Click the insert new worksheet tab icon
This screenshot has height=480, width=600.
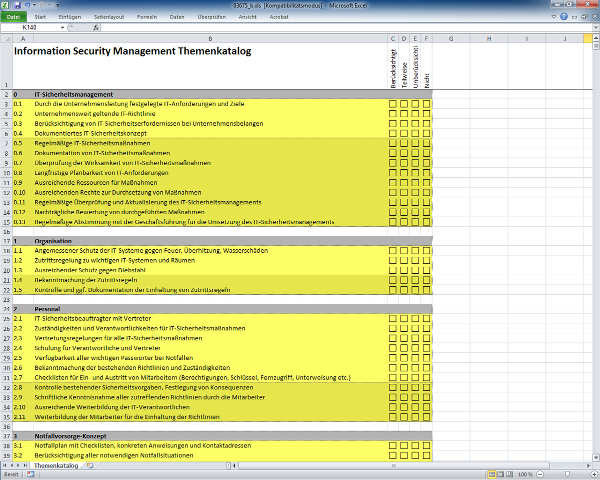coord(91,466)
